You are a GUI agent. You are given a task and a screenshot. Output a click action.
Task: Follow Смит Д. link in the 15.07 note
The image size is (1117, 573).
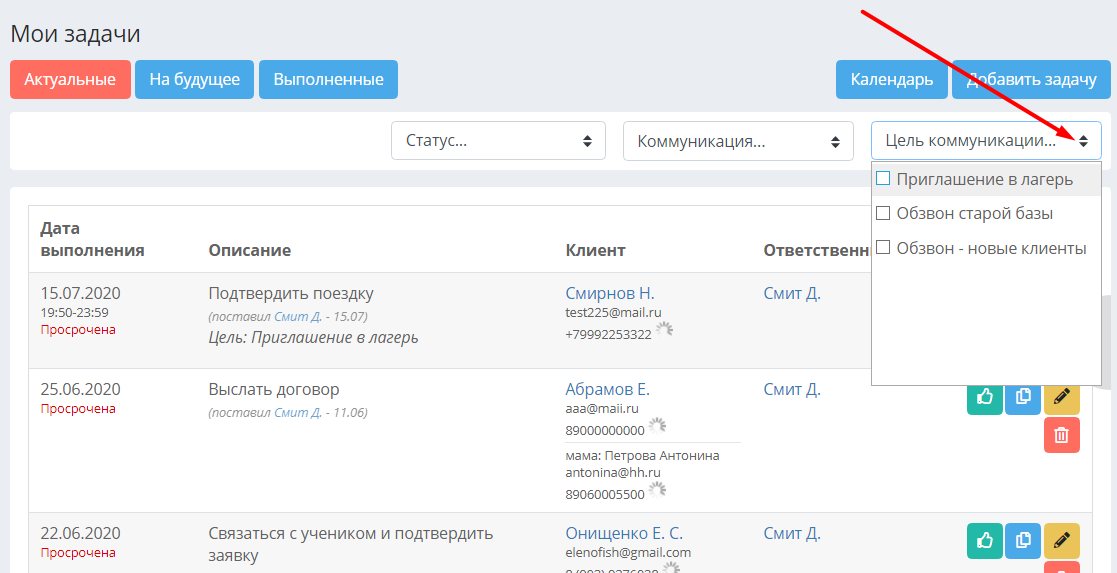click(298, 316)
